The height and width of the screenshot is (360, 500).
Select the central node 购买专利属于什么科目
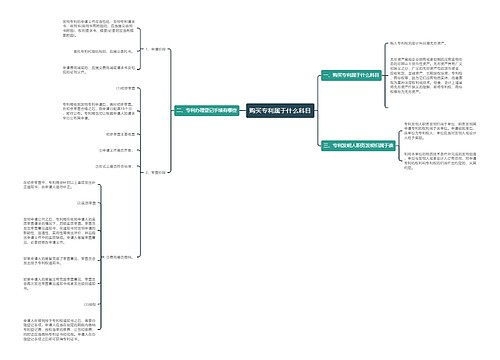coord(280,110)
